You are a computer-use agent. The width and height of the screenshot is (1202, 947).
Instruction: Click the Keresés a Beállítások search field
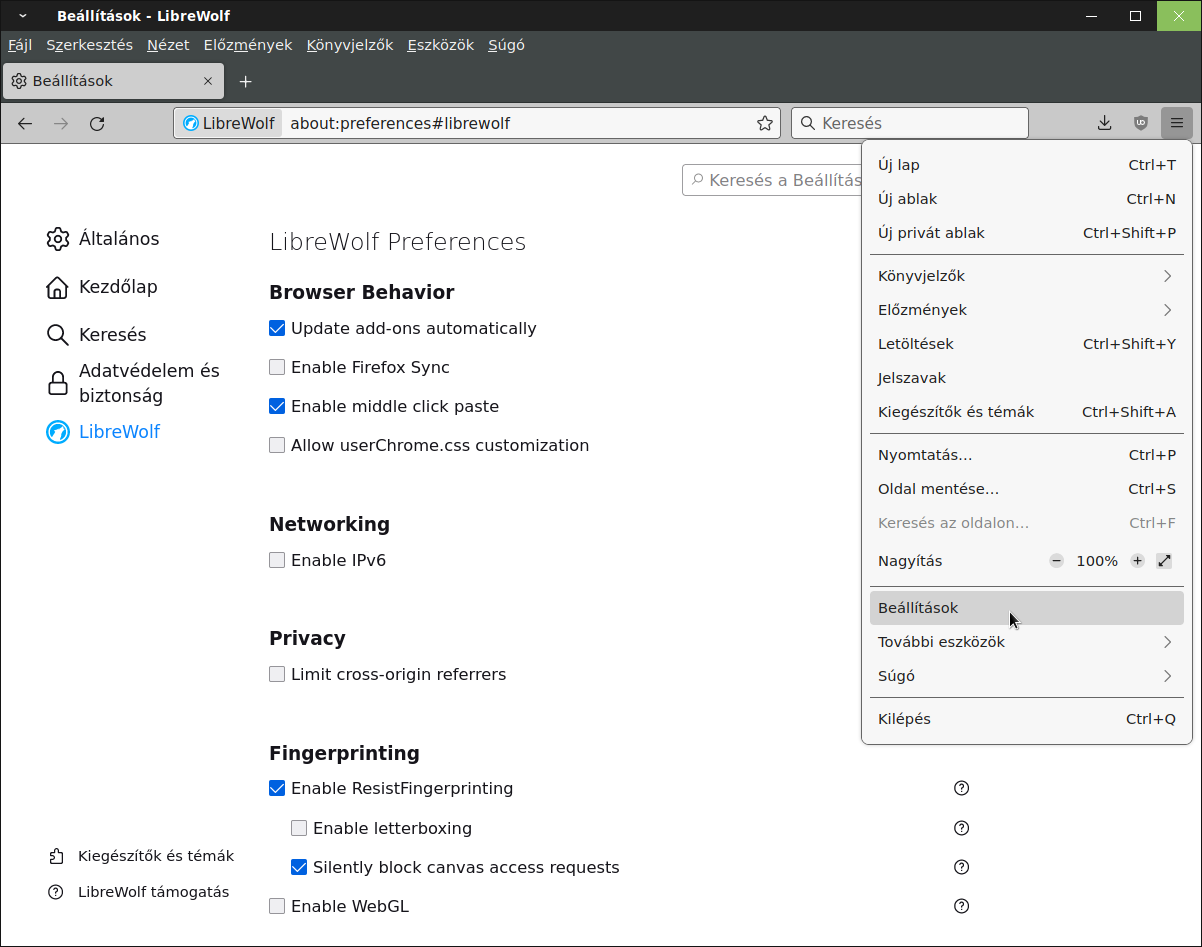click(x=772, y=180)
